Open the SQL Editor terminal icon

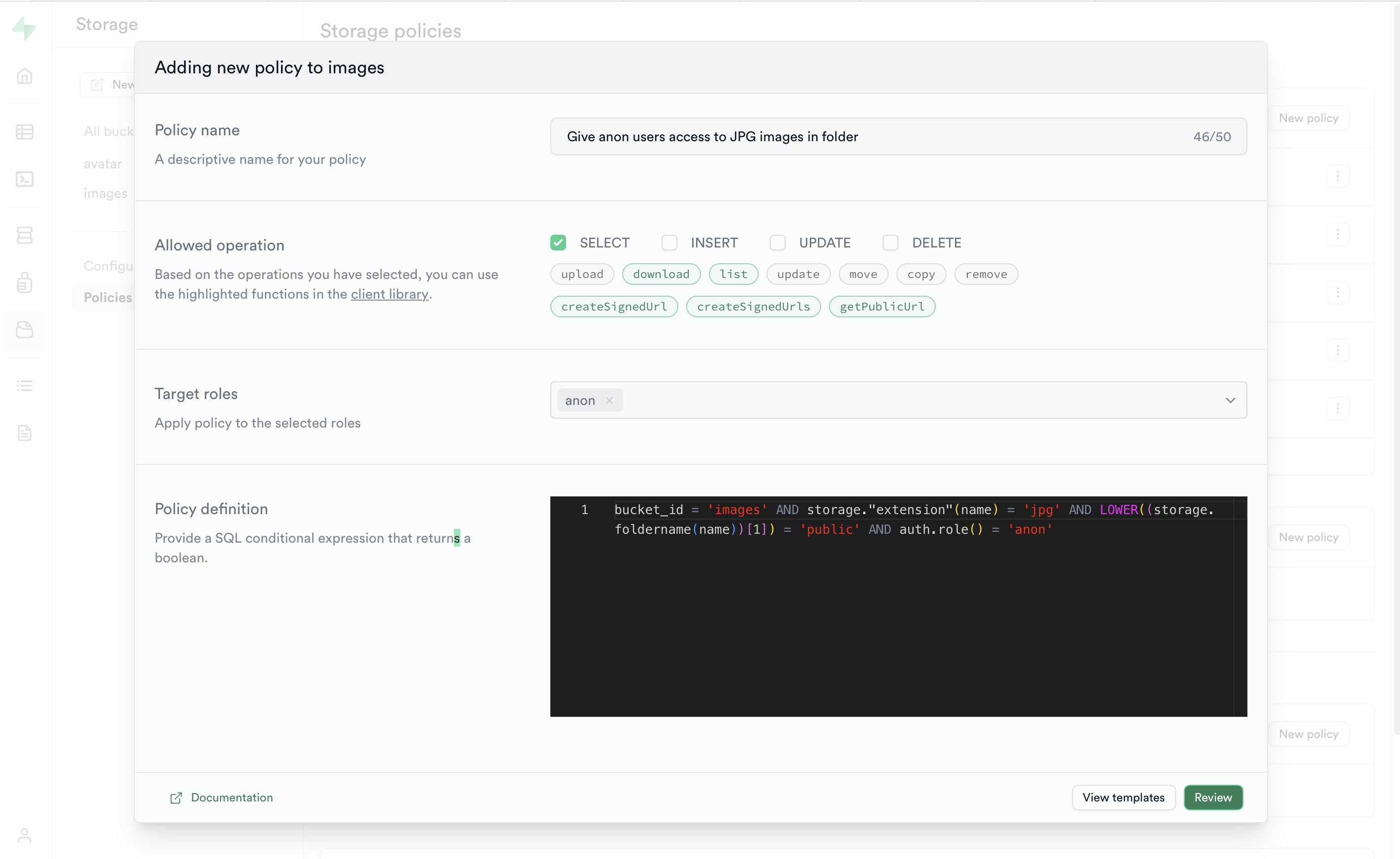25,179
